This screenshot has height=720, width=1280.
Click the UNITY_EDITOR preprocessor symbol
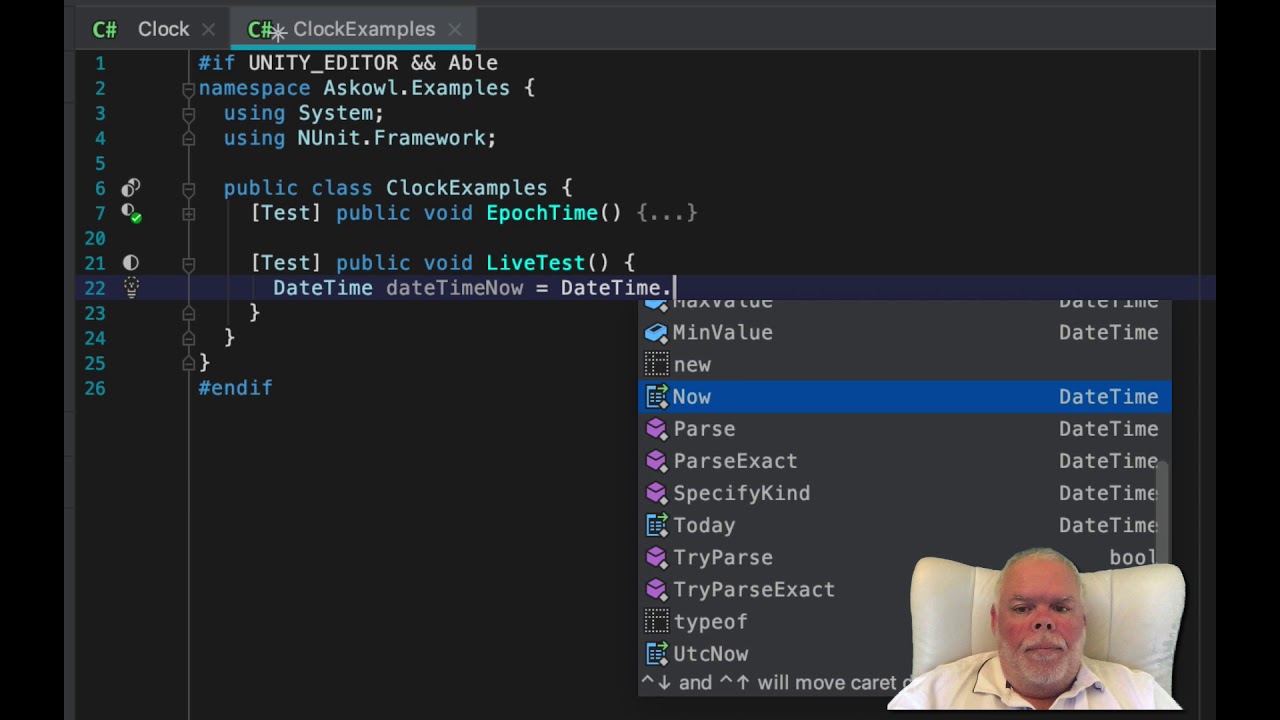click(x=323, y=63)
